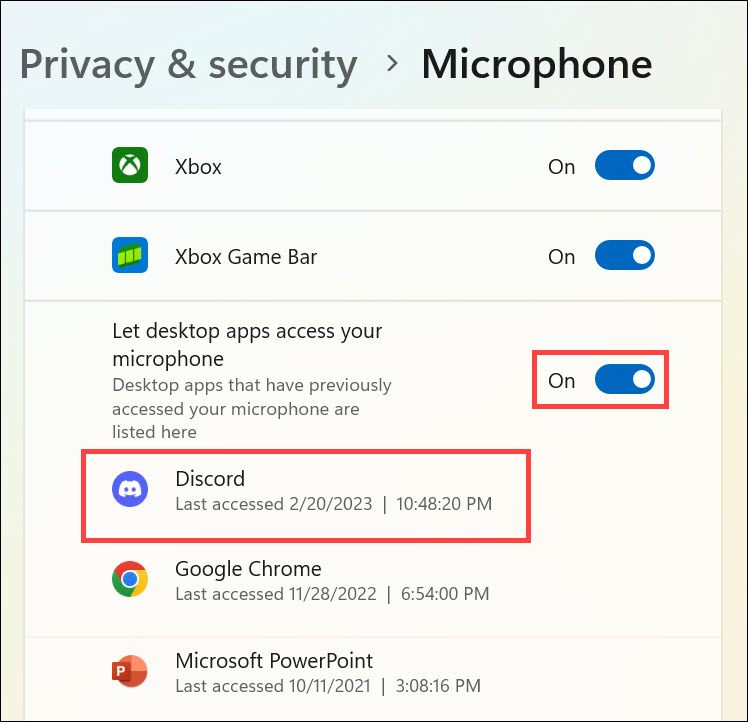
Task: Click the breadcrumb chevron before Microphone
Action: [392, 63]
